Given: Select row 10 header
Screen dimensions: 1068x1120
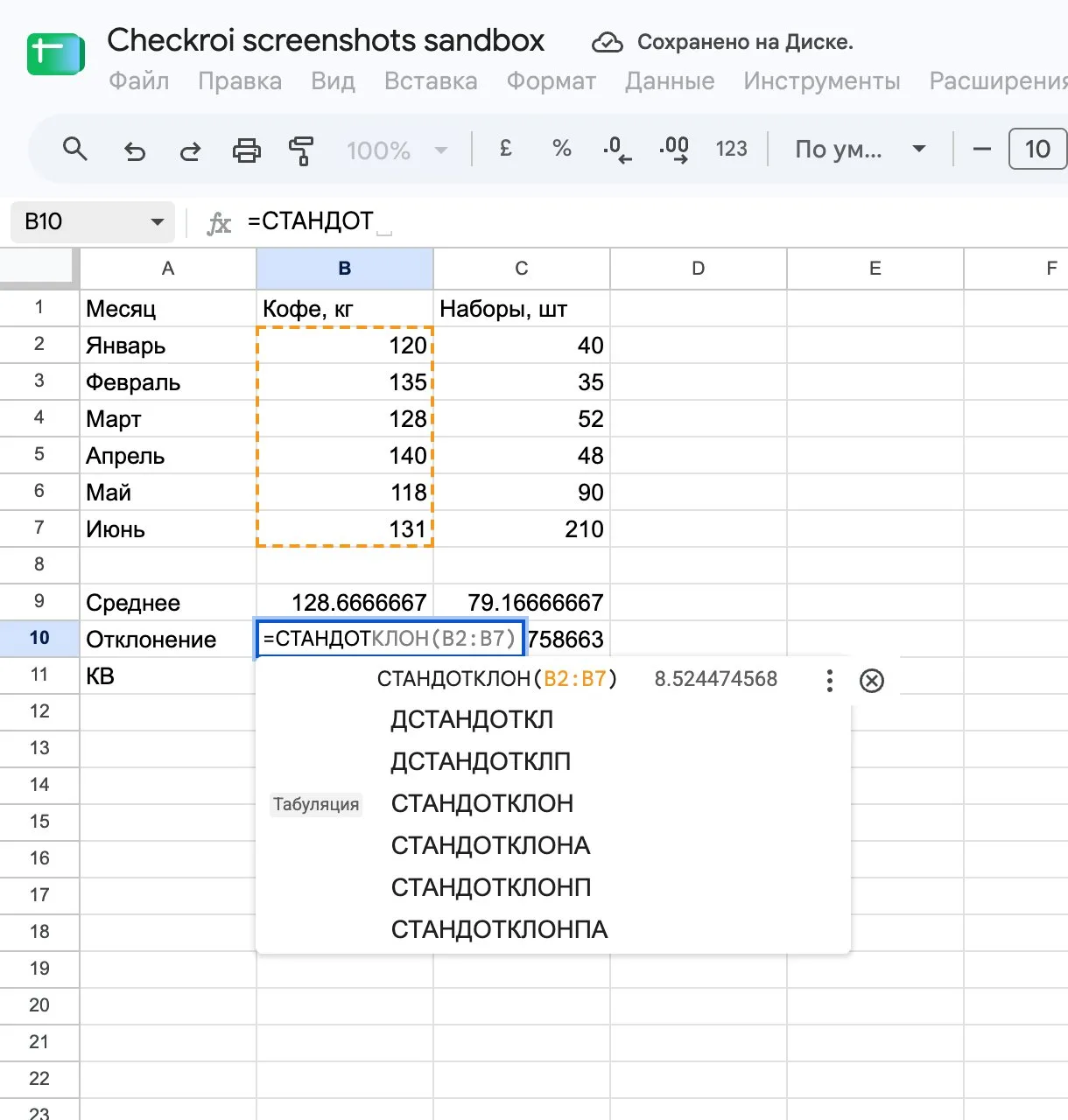Looking at the screenshot, I should (x=39, y=638).
